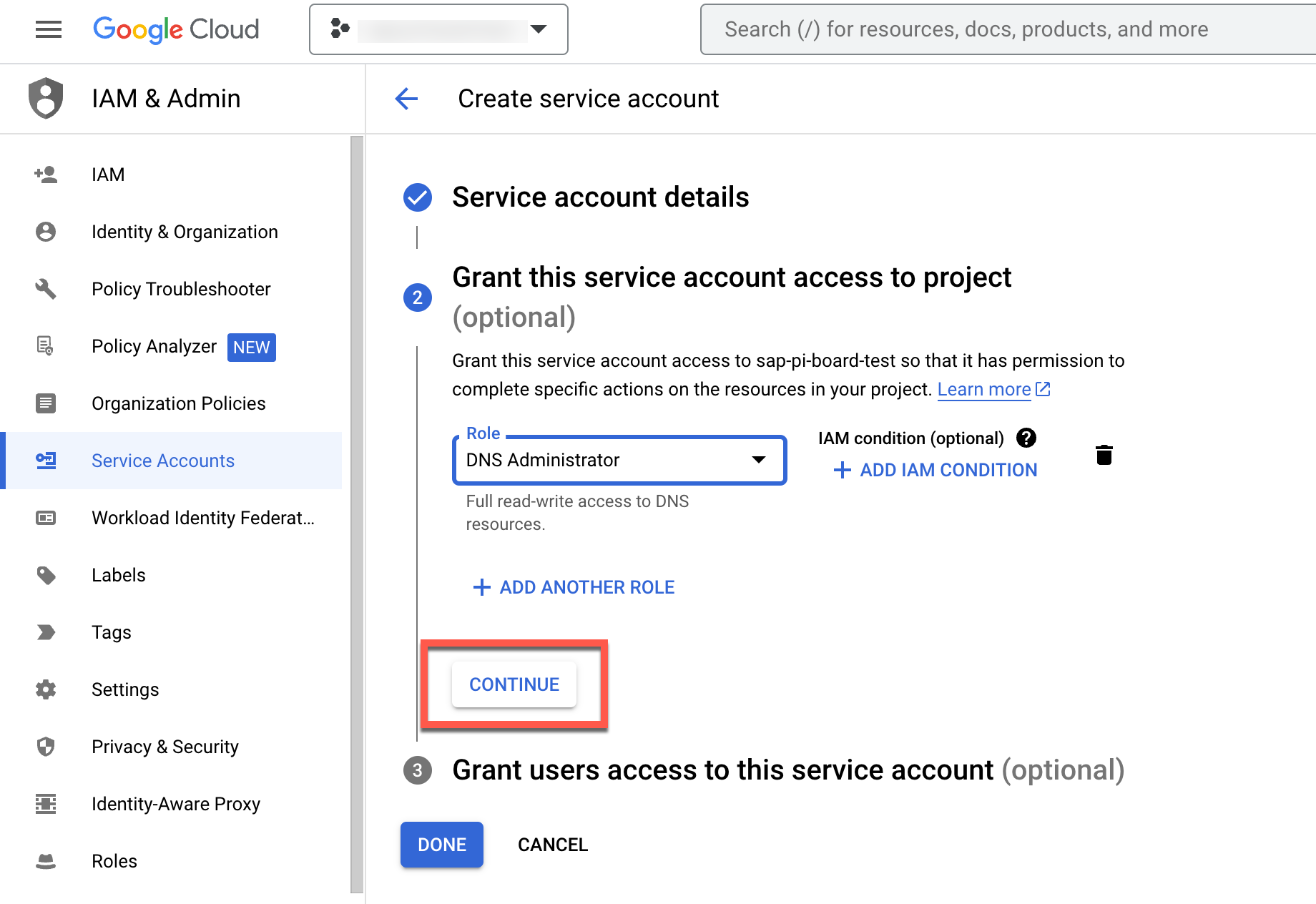
Task: Open the project selector dropdown
Action: (438, 29)
